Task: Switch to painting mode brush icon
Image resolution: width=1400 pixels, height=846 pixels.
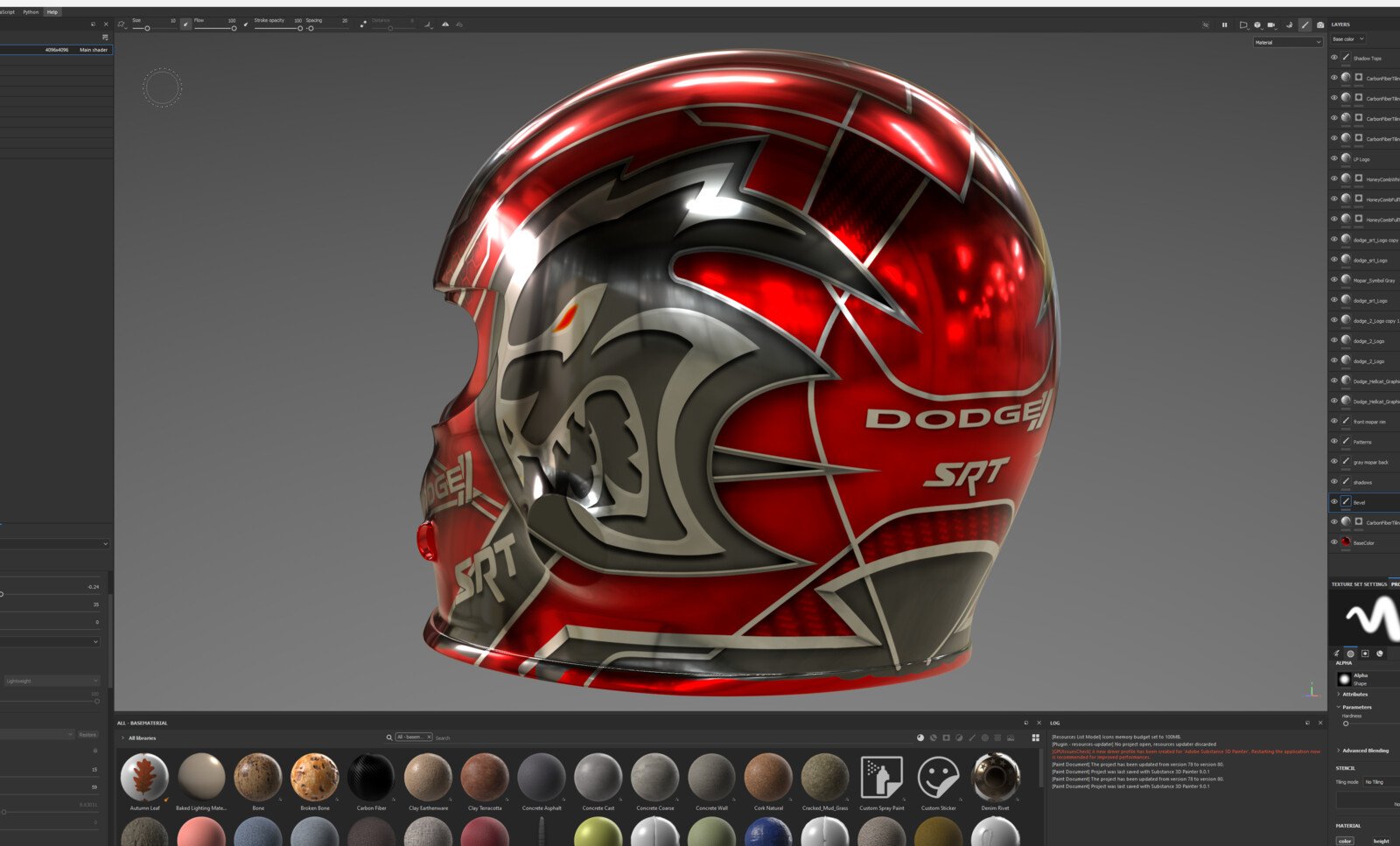Action: pyautogui.click(x=1305, y=24)
